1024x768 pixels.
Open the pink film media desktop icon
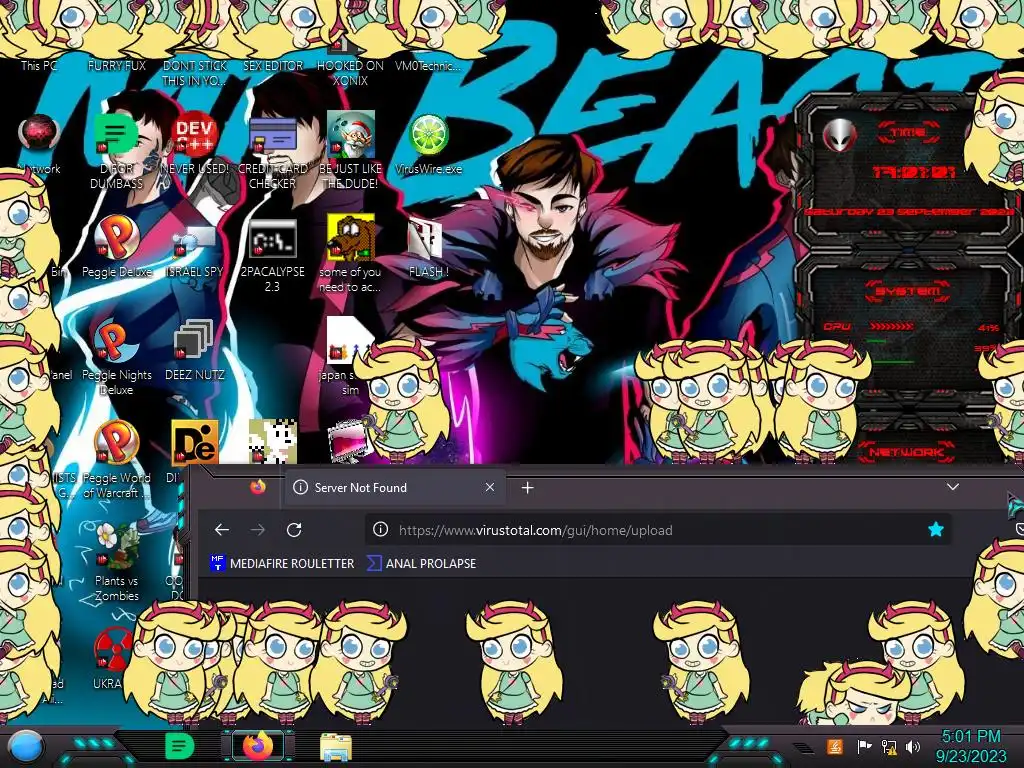pos(351,441)
